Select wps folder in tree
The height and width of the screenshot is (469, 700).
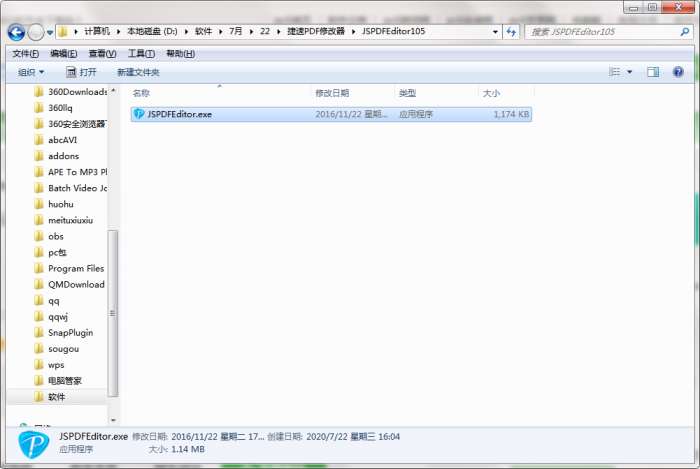pos(50,365)
